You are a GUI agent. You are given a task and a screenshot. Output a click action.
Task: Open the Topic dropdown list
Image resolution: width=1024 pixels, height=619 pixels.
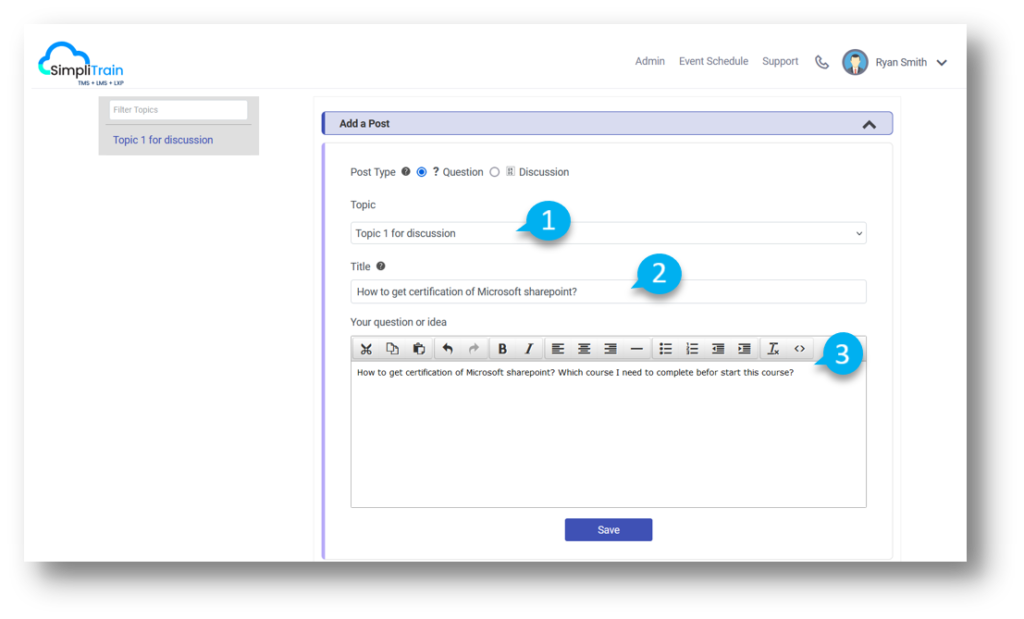[x=858, y=232]
